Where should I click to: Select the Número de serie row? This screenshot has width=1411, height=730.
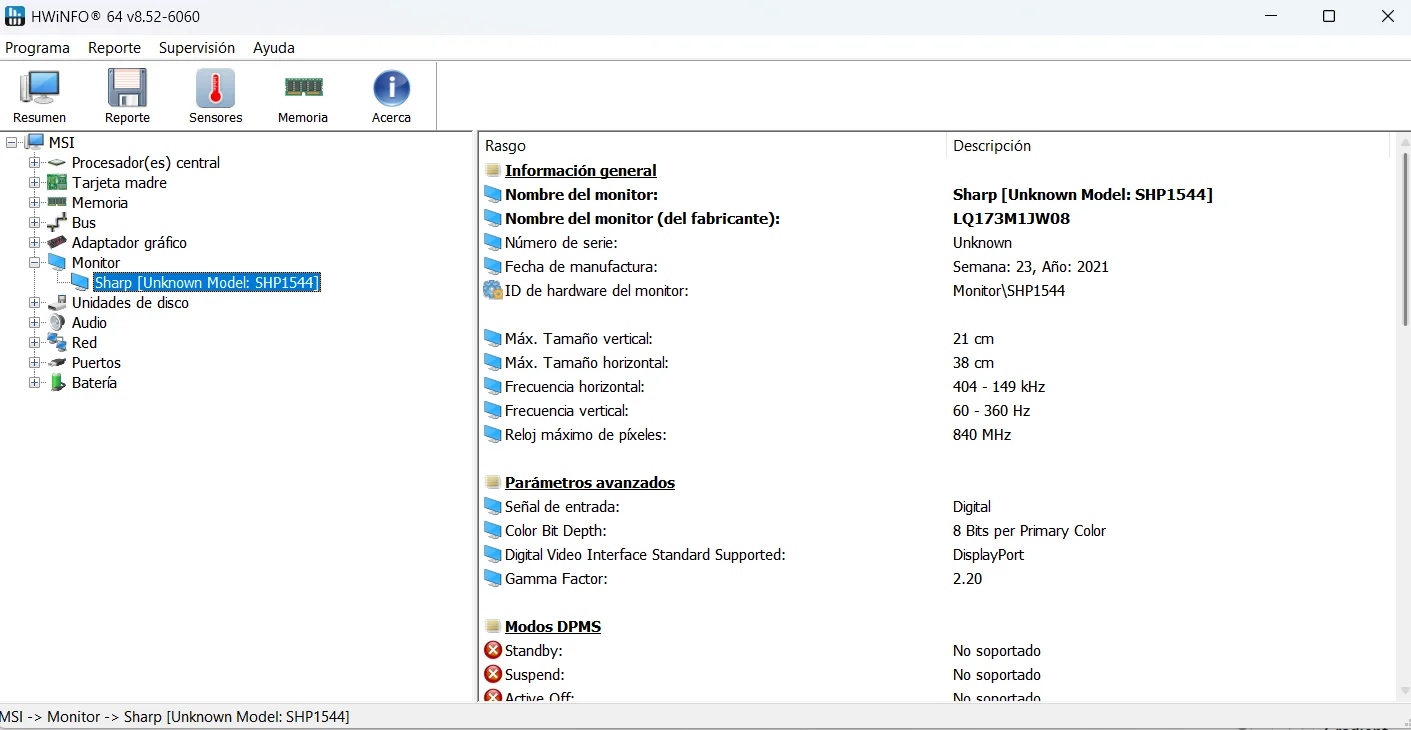coord(936,242)
